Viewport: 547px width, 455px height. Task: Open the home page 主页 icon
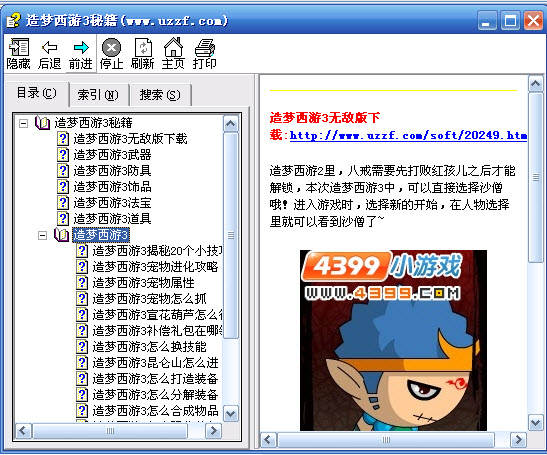pyautogui.click(x=173, y=54)
